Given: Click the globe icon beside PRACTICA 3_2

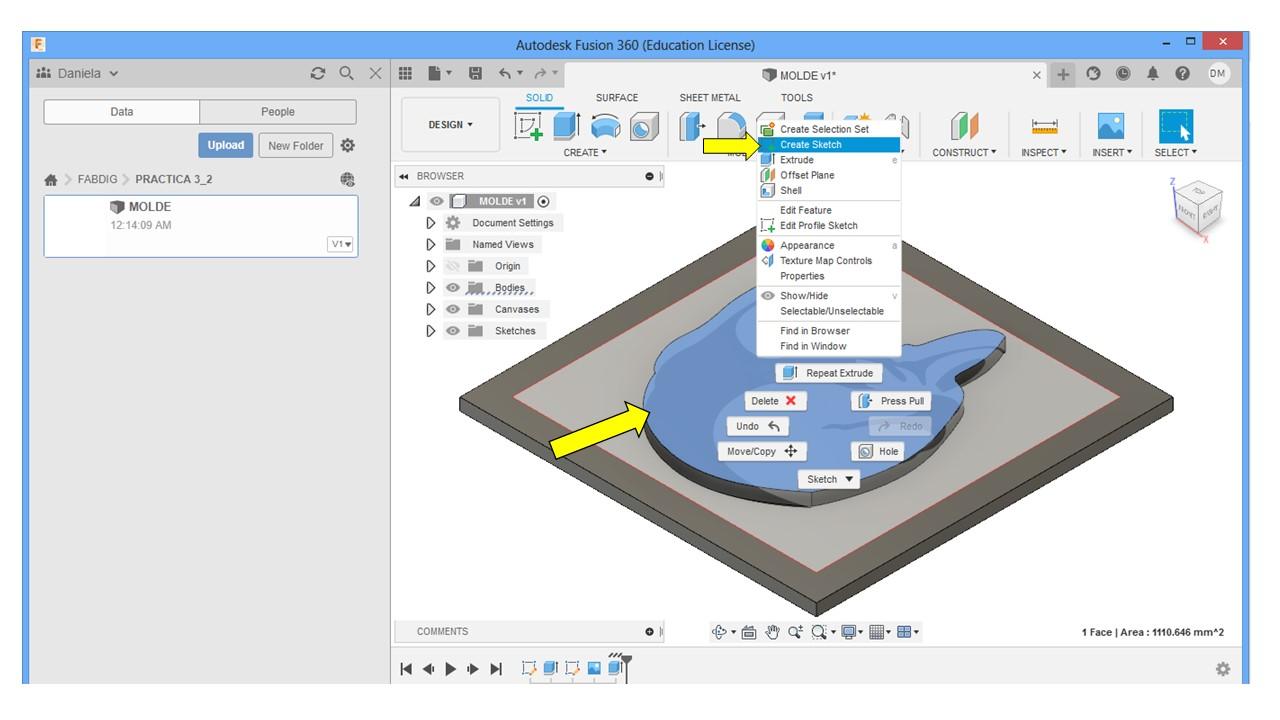Looking at the screenshot, I should click(x=347, y=179).
